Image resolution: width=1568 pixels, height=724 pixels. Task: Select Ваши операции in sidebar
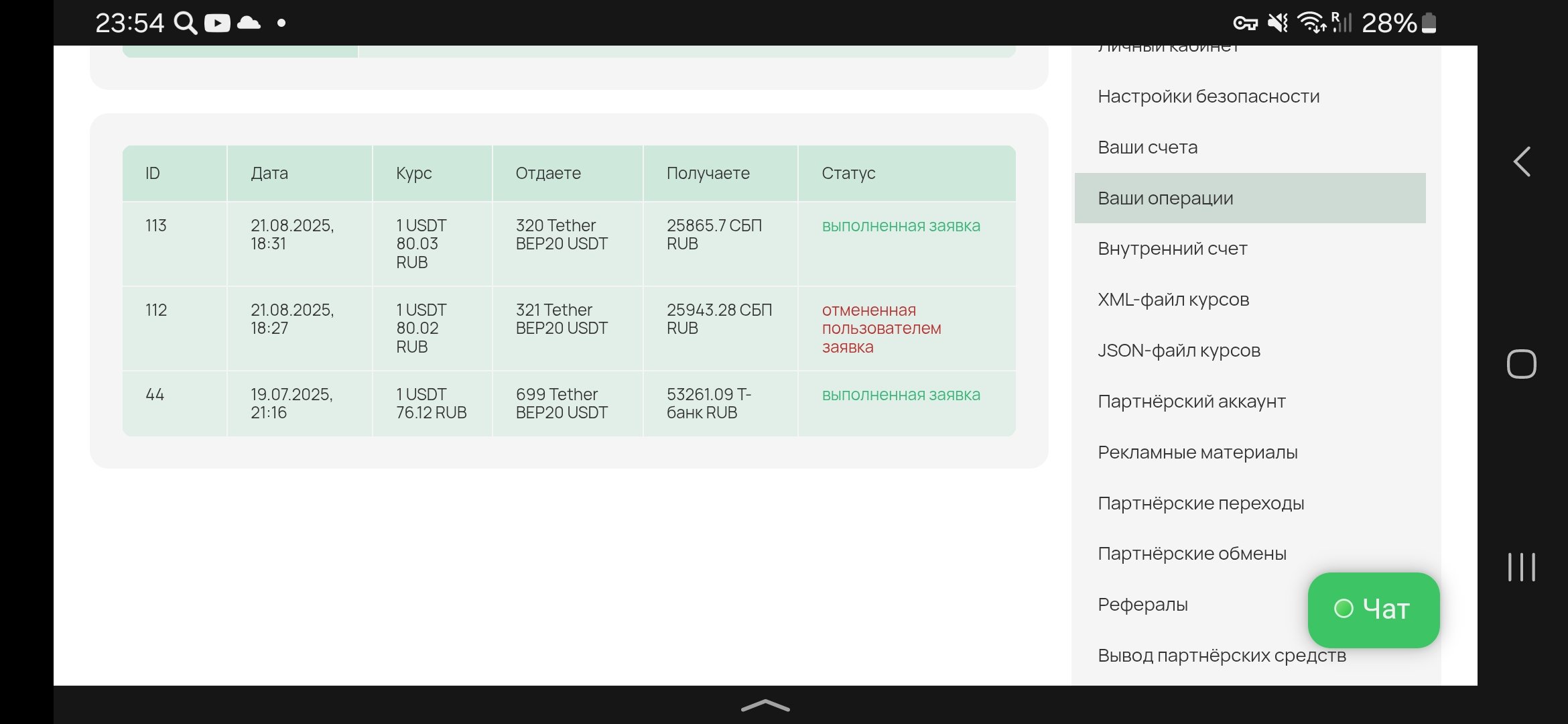1165,198
